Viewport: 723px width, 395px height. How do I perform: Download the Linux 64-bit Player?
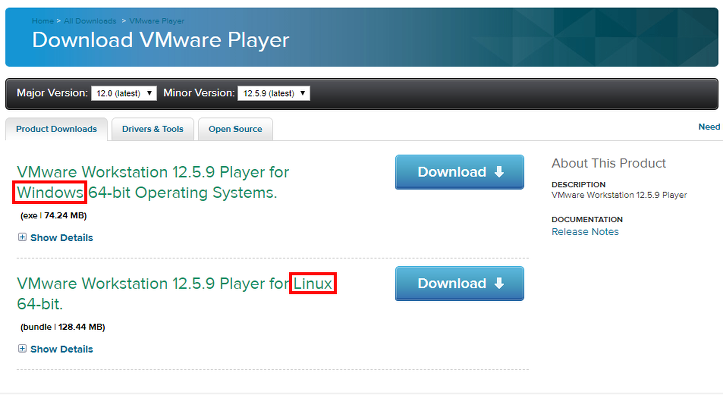pos(459,283)
